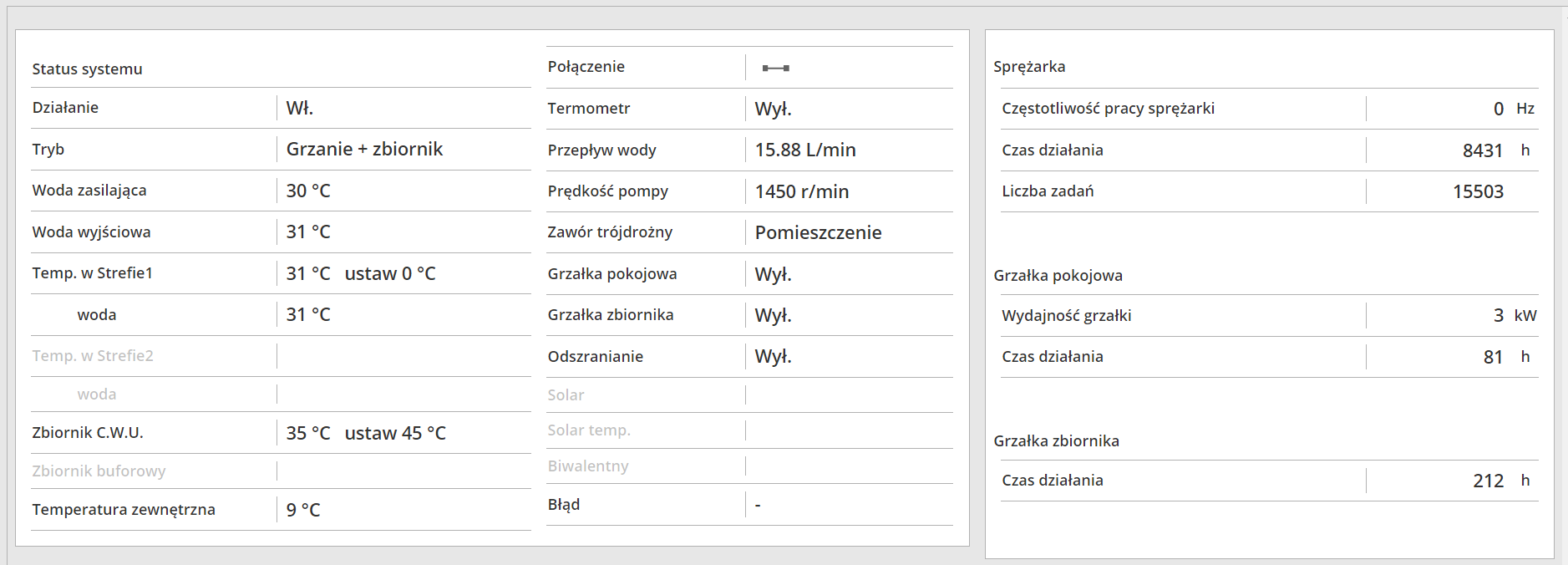Click the 'Liczba zadań' label
Viewport: 1568px width, 565px height.
click(1048, 191)
